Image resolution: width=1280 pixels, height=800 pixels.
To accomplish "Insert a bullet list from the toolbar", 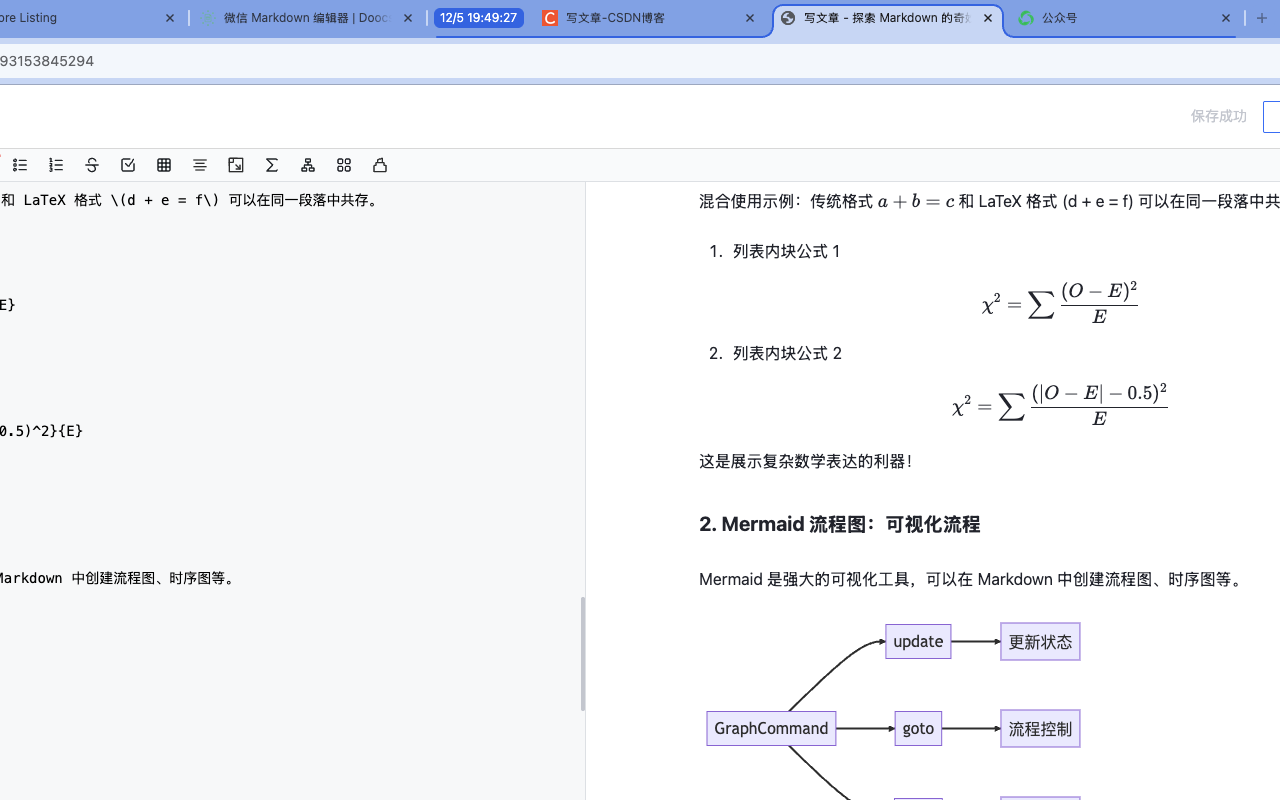I will coord(19,165).
